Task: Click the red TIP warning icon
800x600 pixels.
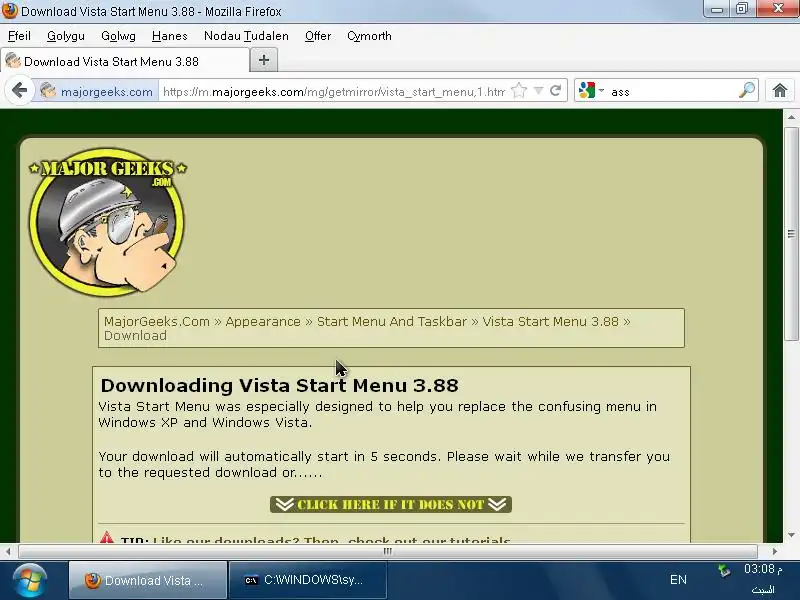Action: (x=107, y=537)
